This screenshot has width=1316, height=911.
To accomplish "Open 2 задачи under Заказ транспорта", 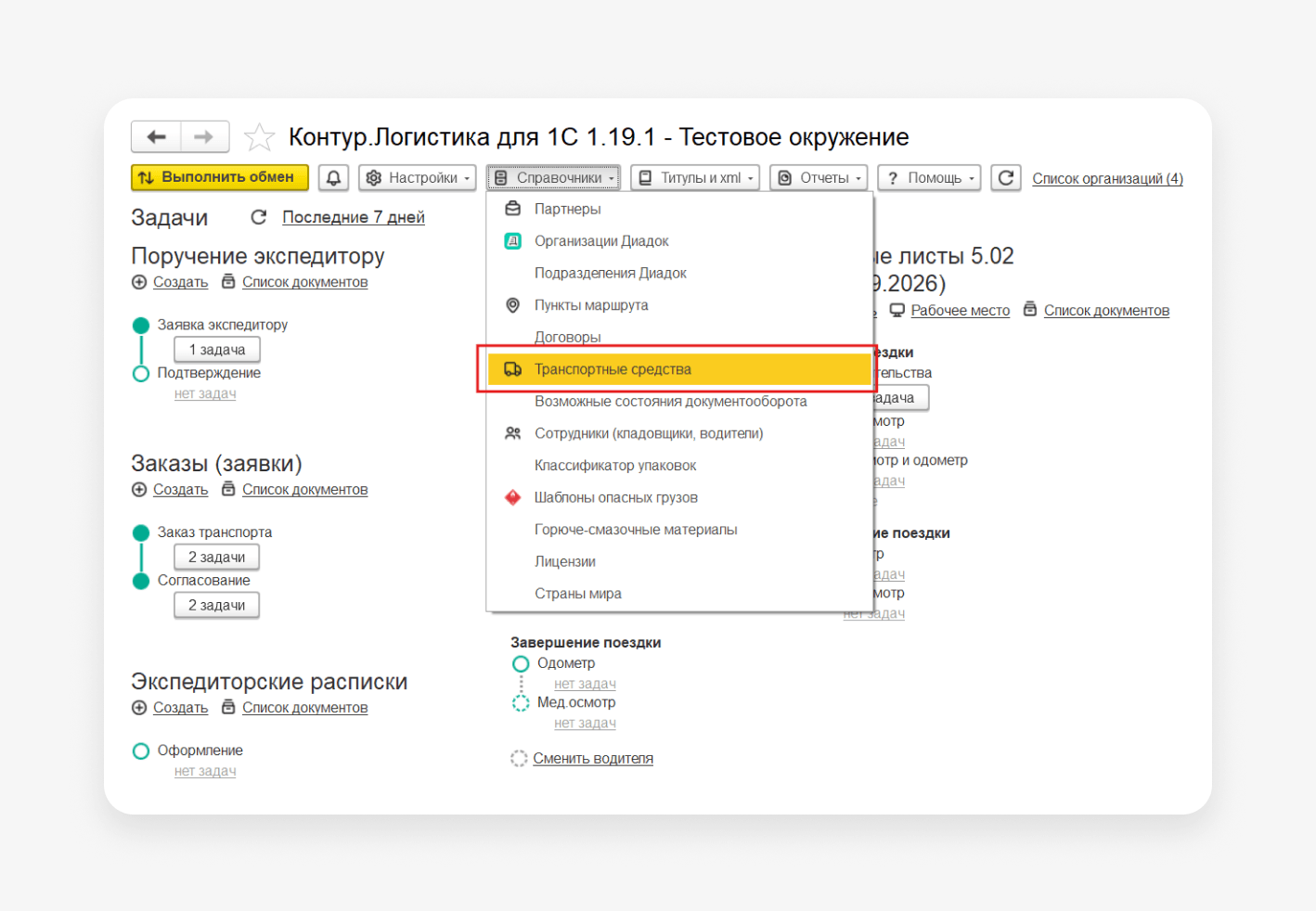I will click(x=217, y=557).
